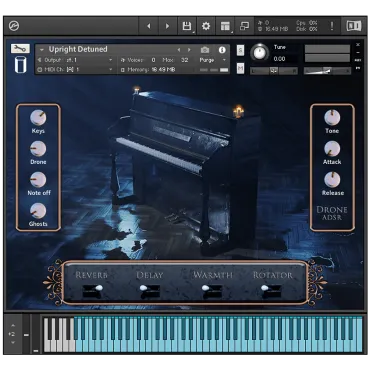
Task: Click the minus button left of keyboard
Action: coord(26,335)
